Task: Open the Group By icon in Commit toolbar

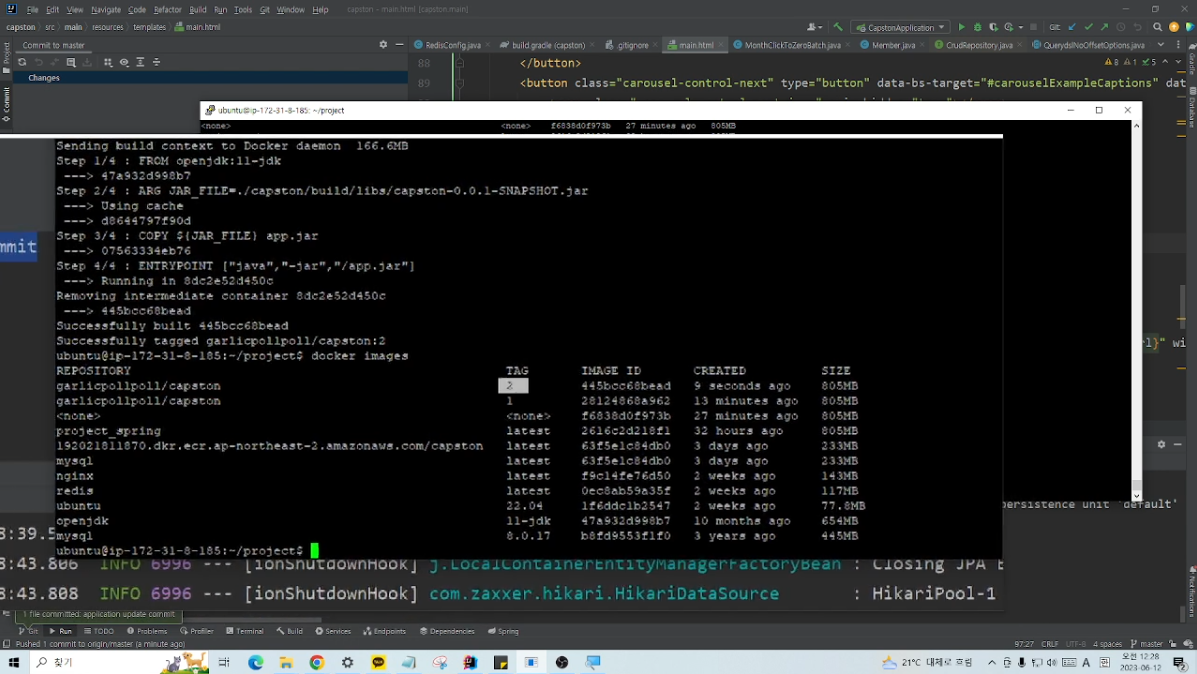Action: tap(108, 62)
